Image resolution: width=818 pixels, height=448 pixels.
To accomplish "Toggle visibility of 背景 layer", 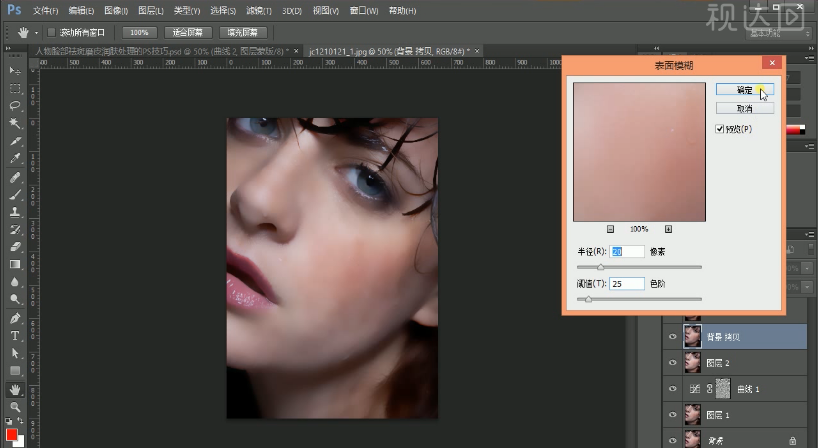I will pos(672,441).
